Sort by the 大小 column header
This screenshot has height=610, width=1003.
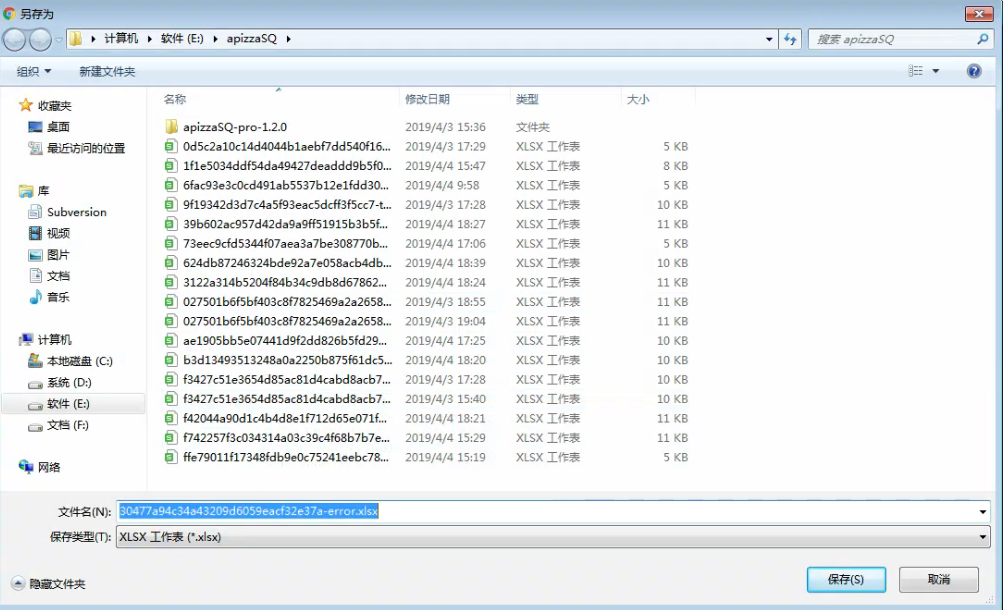(x=638, y=99)
